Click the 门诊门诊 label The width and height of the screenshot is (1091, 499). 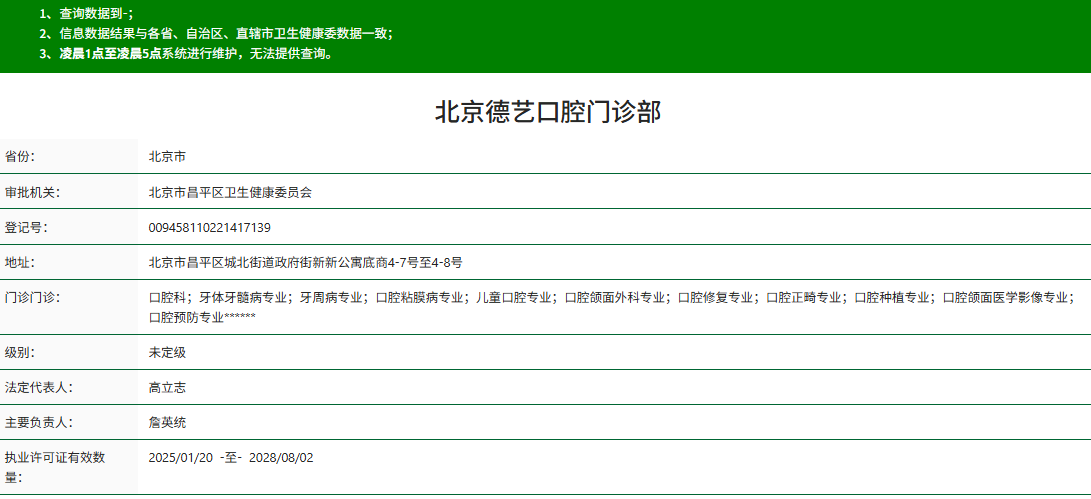coord(33,298)
